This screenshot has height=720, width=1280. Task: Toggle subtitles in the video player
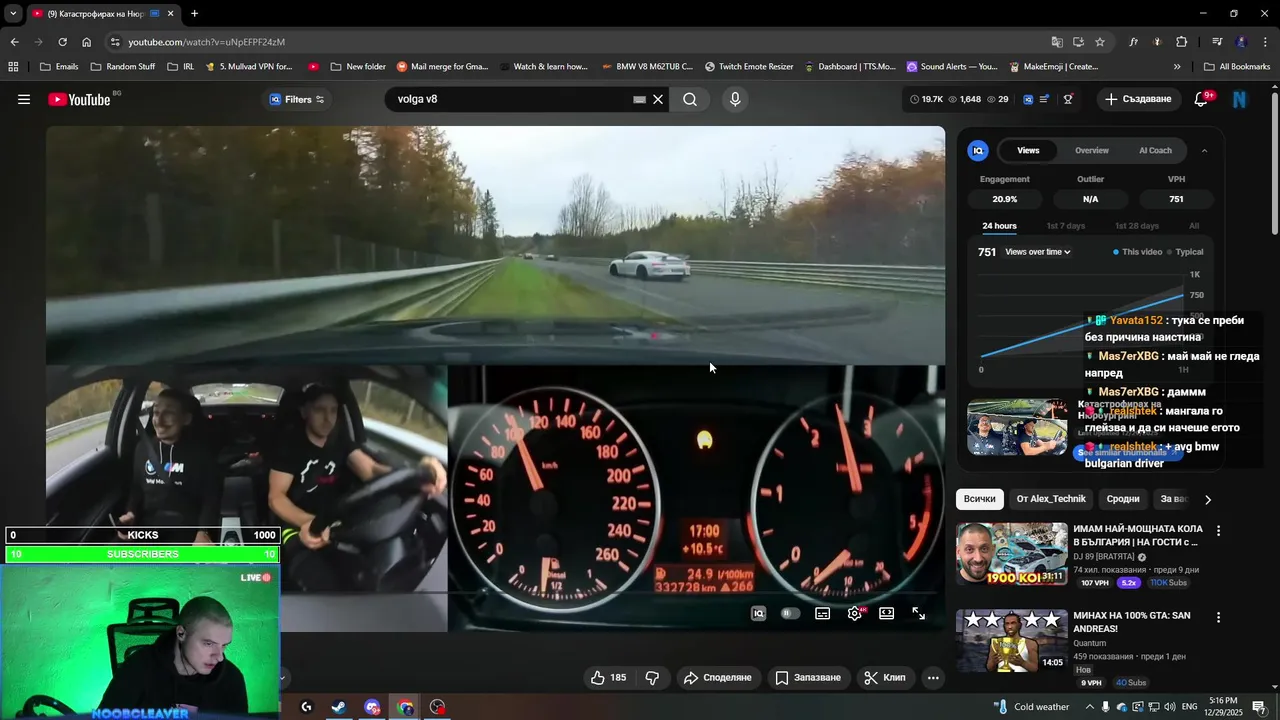click(x=822, y=613)
